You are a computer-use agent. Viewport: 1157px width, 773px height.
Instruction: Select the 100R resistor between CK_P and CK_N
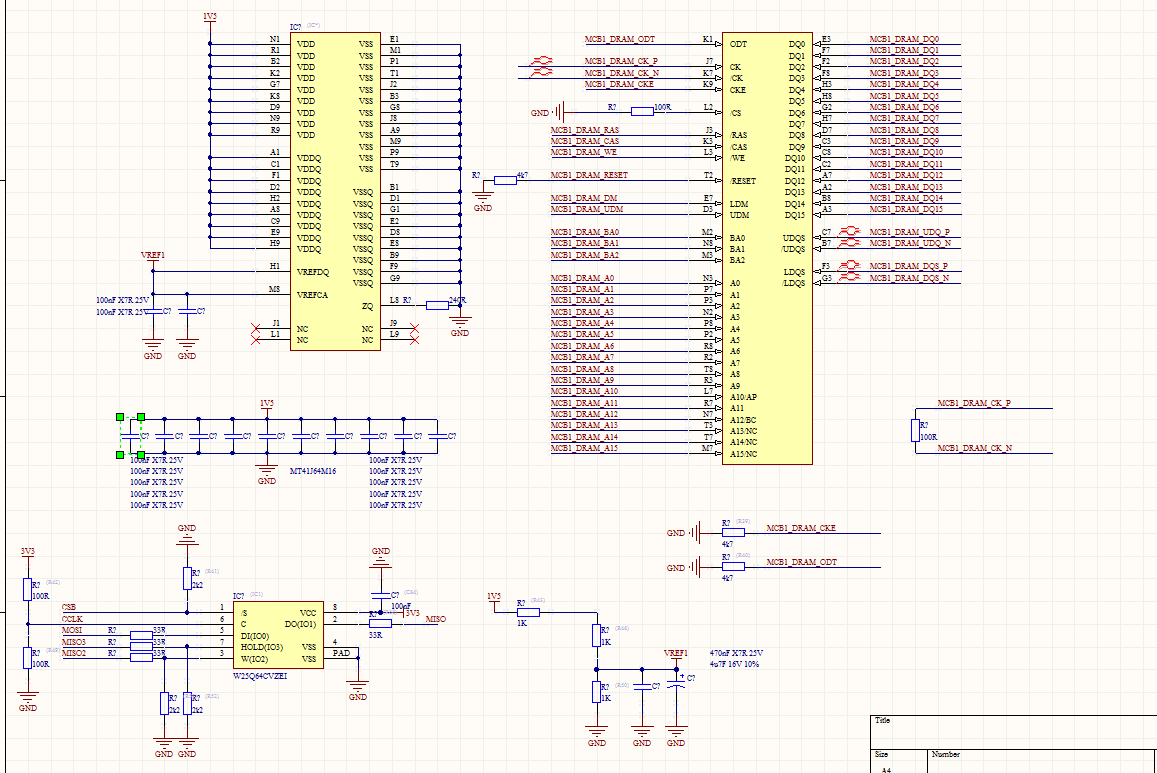coord(915,431)
